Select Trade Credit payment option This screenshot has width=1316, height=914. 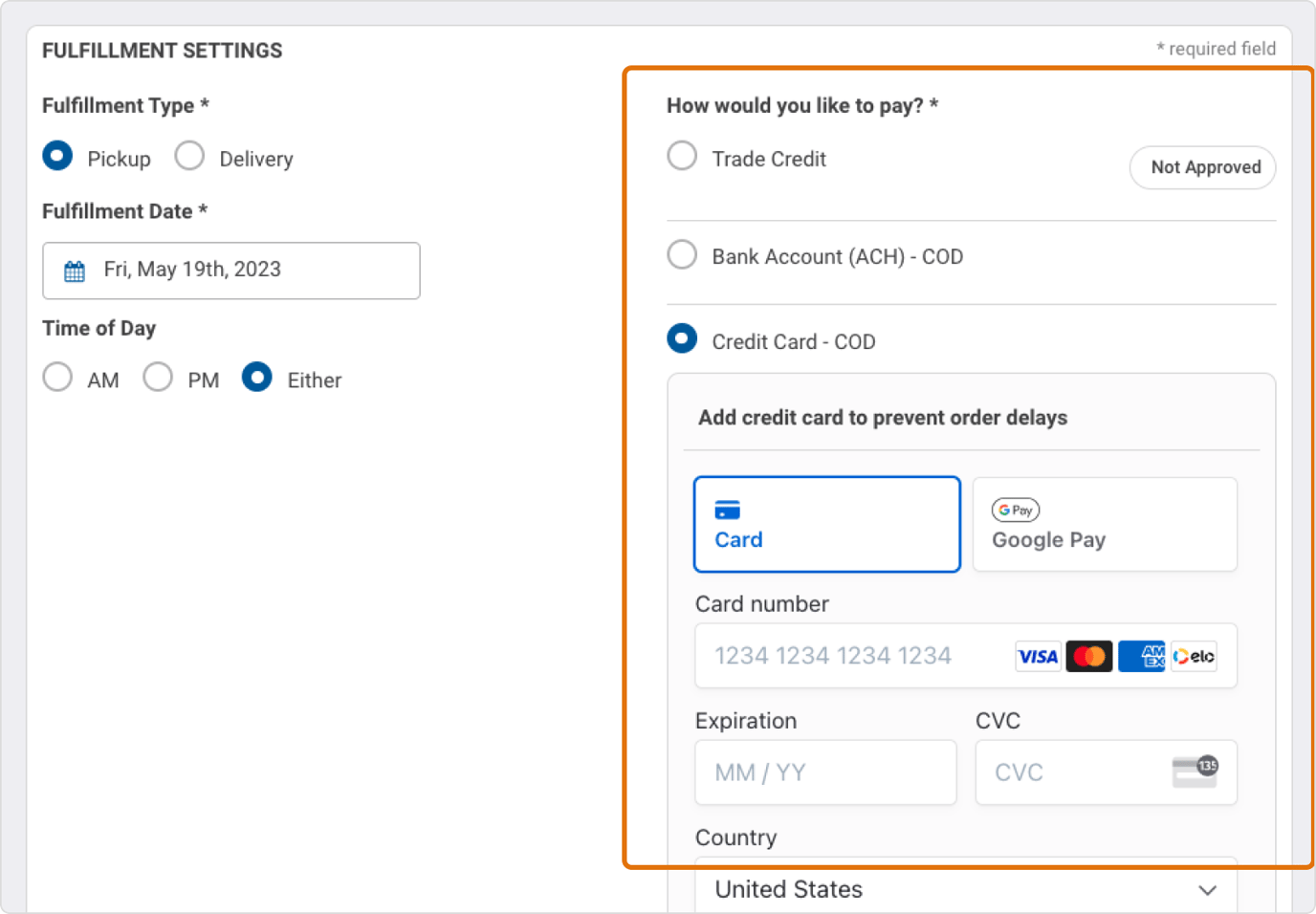point(681,155)
